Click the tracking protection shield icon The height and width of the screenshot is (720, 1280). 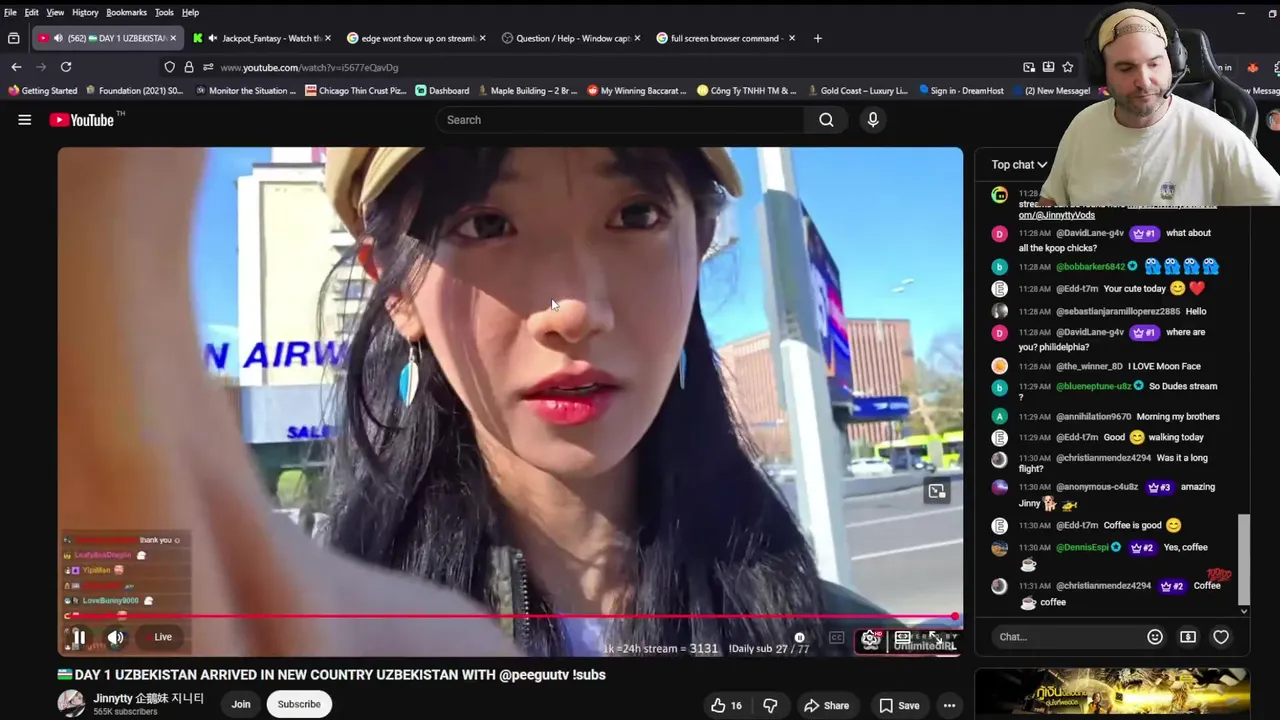pos(169,67)
